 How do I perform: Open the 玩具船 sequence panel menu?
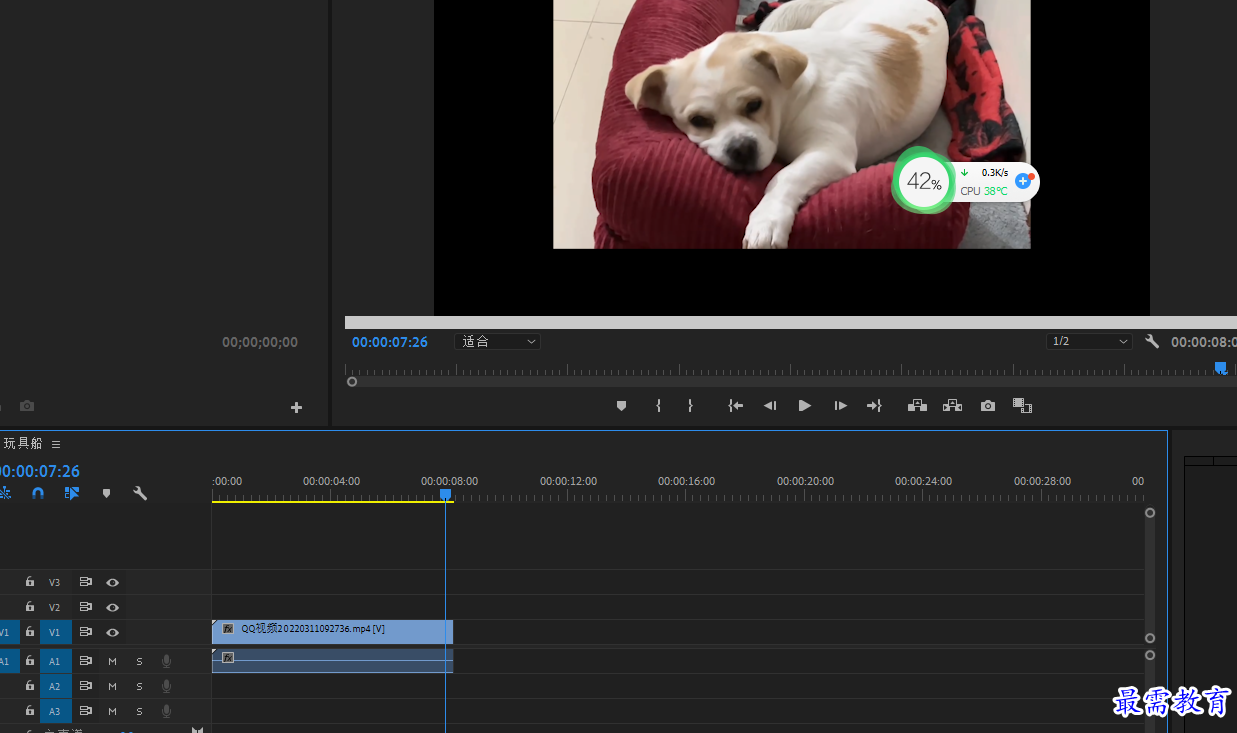56,444
